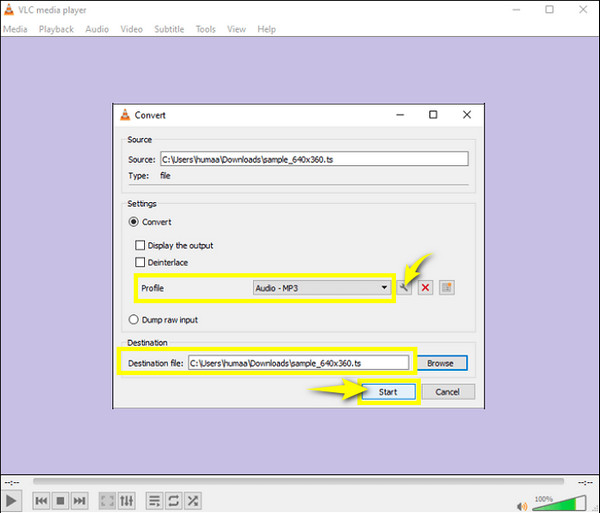
Task: Toggle the playlist view icon
Action: 155,500
